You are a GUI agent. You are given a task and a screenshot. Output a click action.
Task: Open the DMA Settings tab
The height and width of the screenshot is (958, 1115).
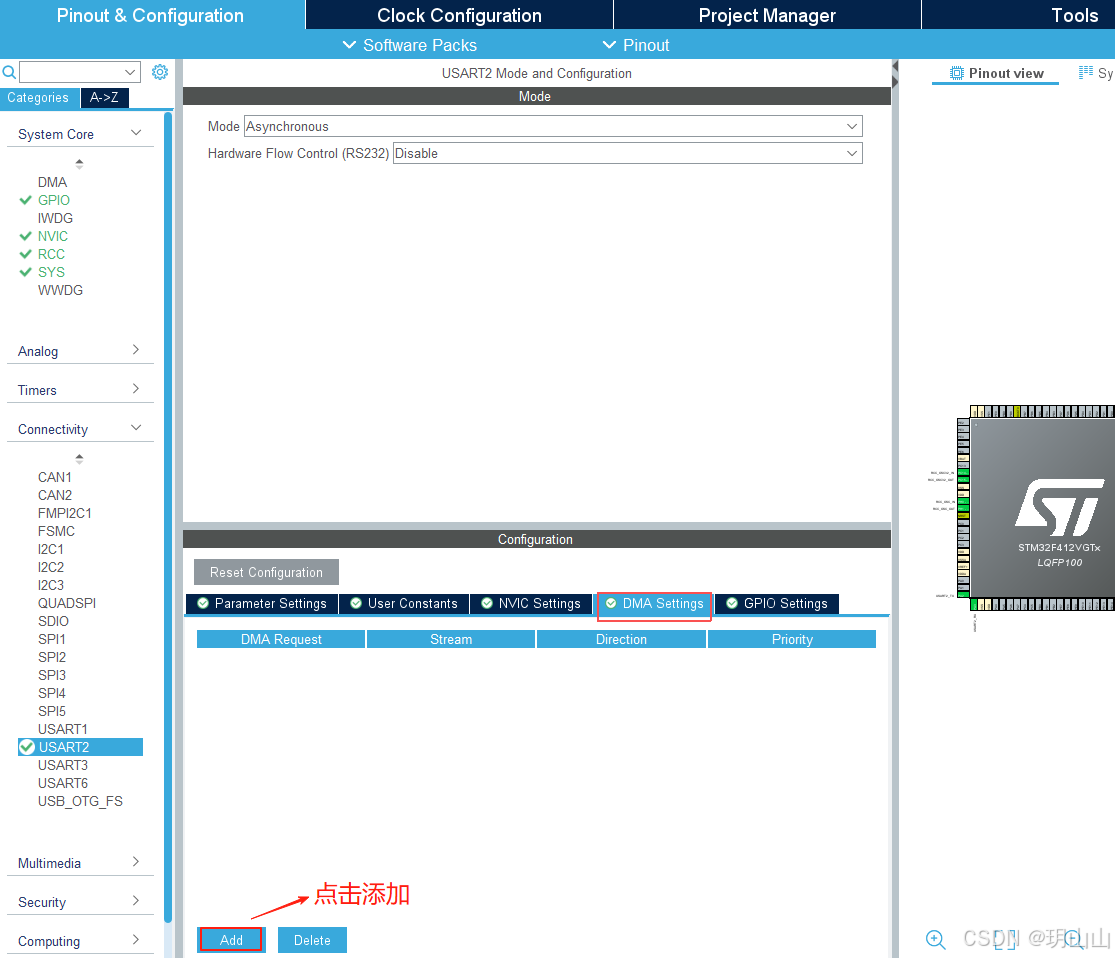654,604
